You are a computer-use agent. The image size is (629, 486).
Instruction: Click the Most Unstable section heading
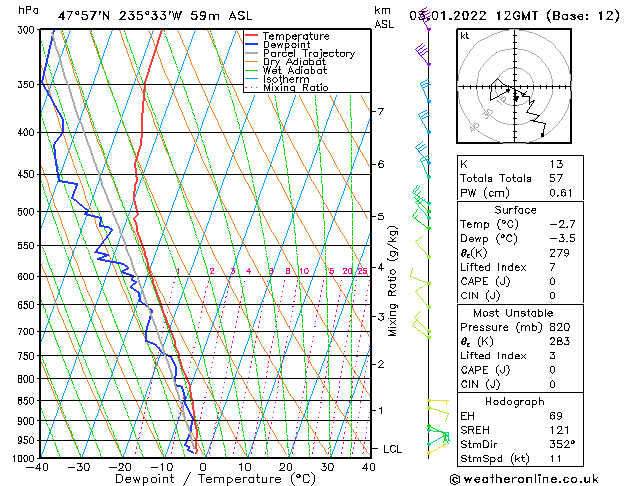pos(513,313)
